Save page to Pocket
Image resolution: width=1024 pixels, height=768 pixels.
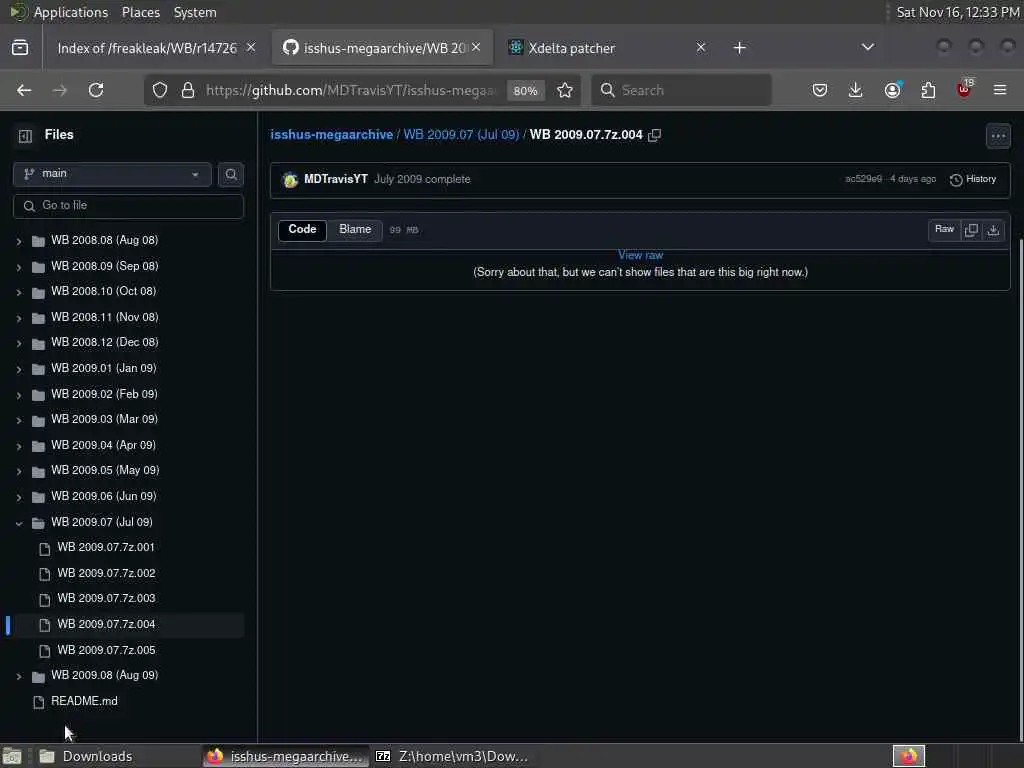(820, 90)
